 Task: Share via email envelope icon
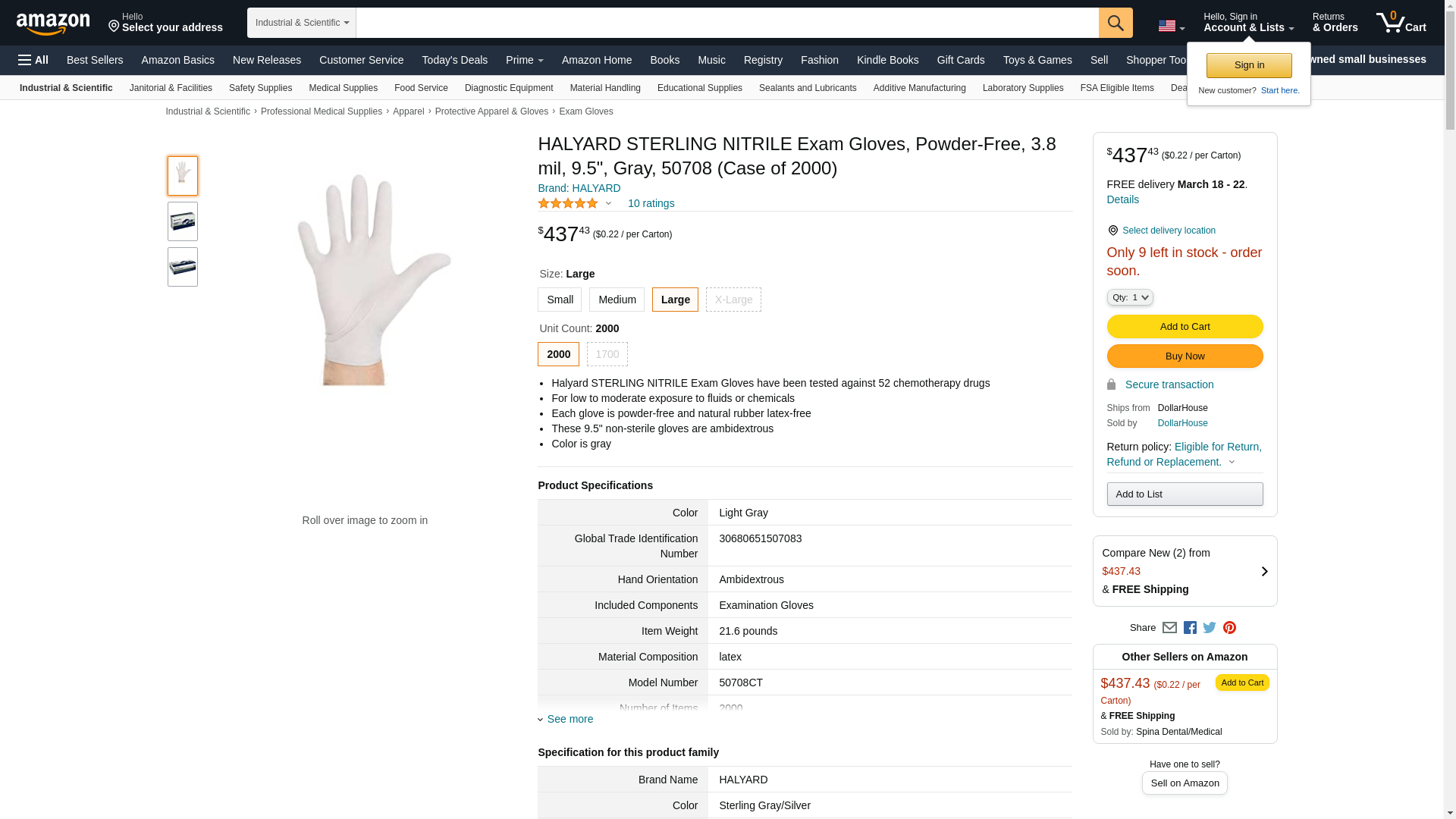[x=1169, y=628]
